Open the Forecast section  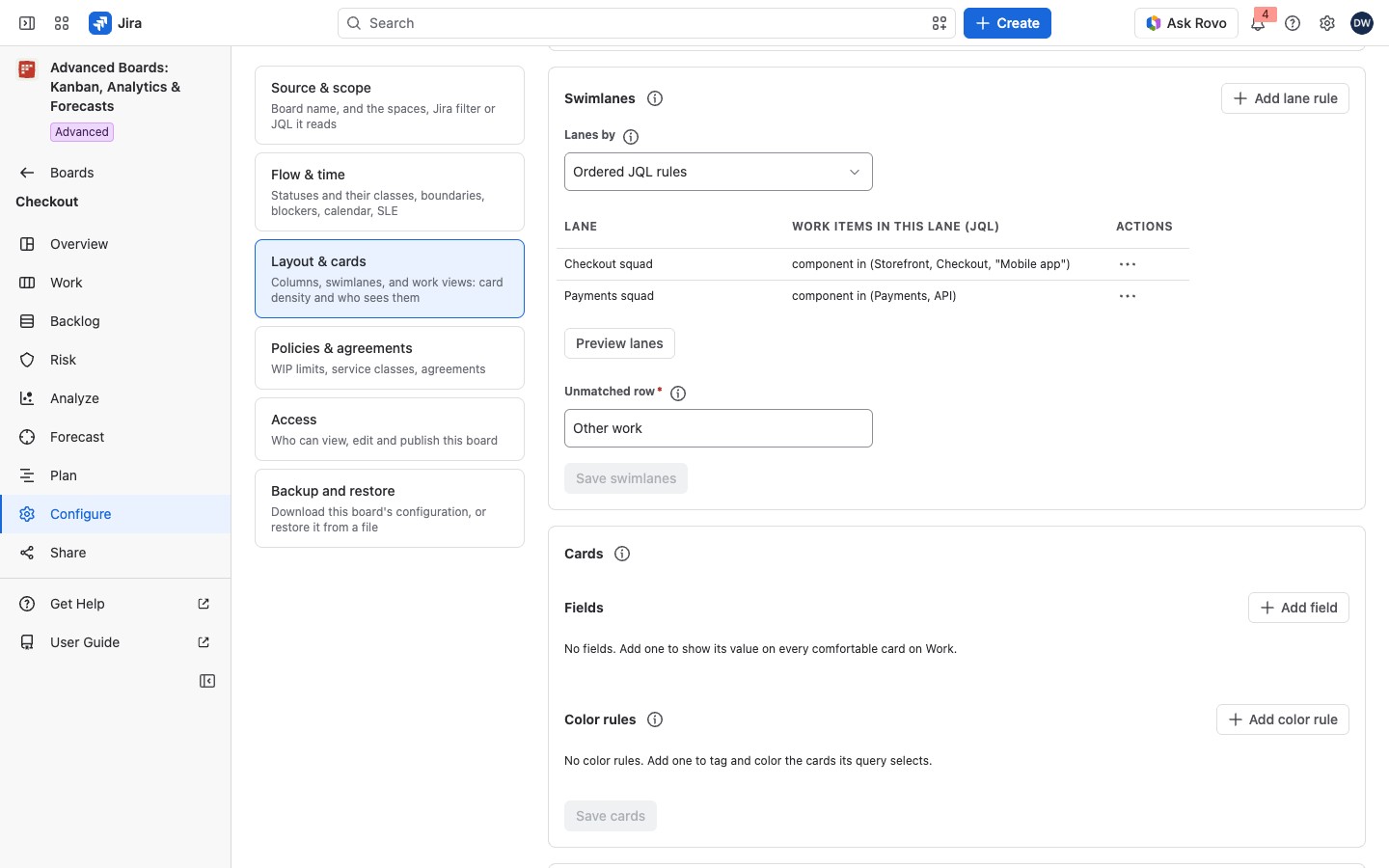click(116, 437)
